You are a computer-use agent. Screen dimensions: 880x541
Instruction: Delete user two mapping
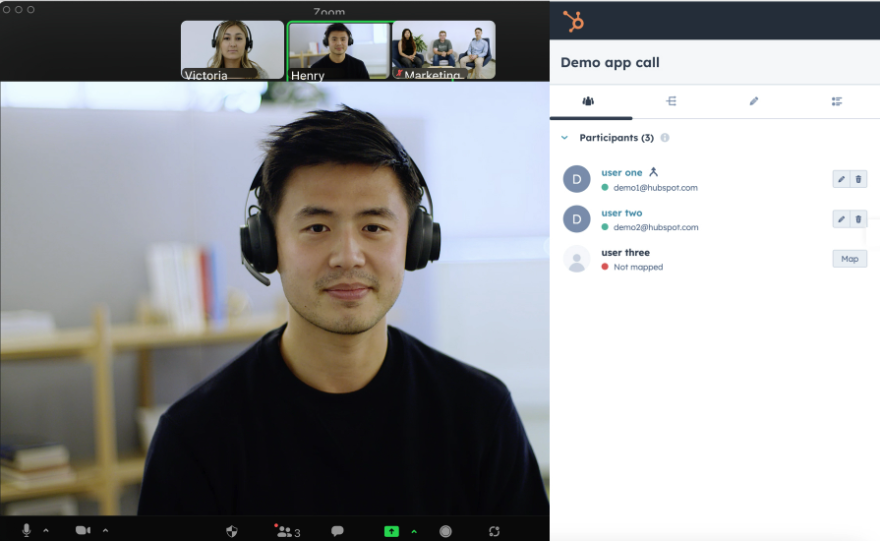point(858,219)
